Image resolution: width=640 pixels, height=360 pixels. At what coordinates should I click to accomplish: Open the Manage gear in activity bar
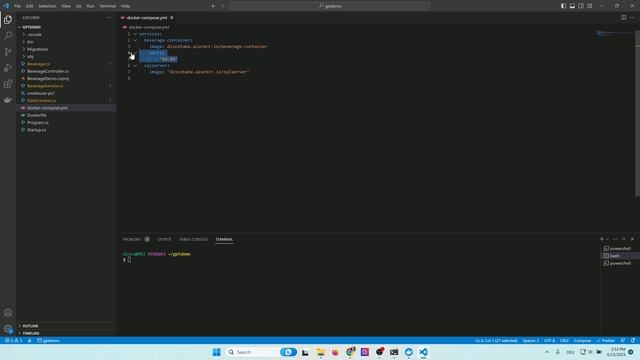pyautogui.click(x=8, y=329)
